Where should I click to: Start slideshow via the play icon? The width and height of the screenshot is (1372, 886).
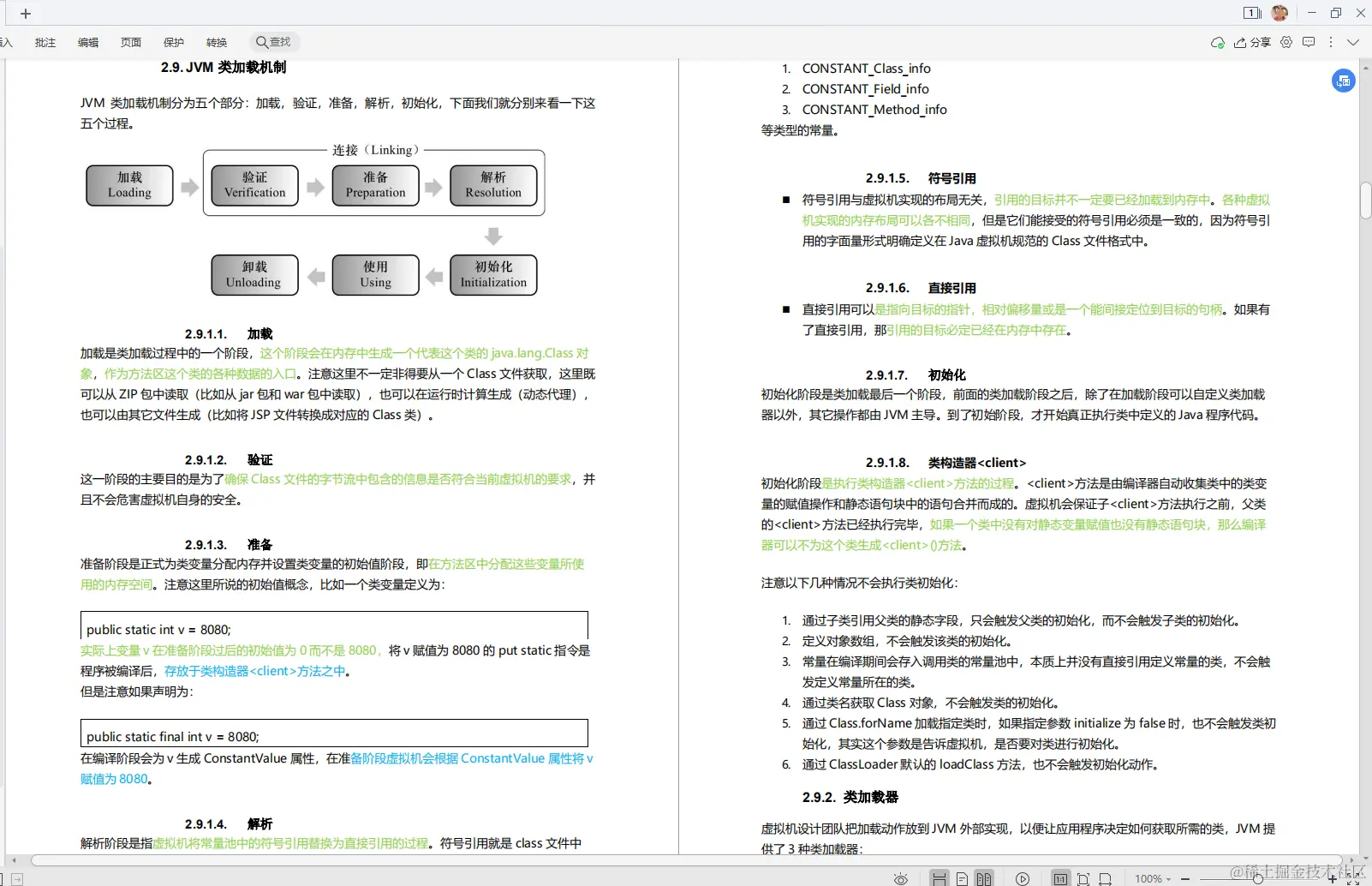tap(1023, 879)
